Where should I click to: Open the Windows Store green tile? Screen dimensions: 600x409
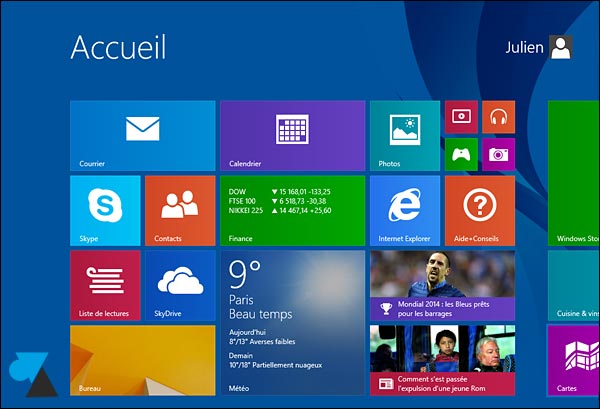(x=574, y=173)
